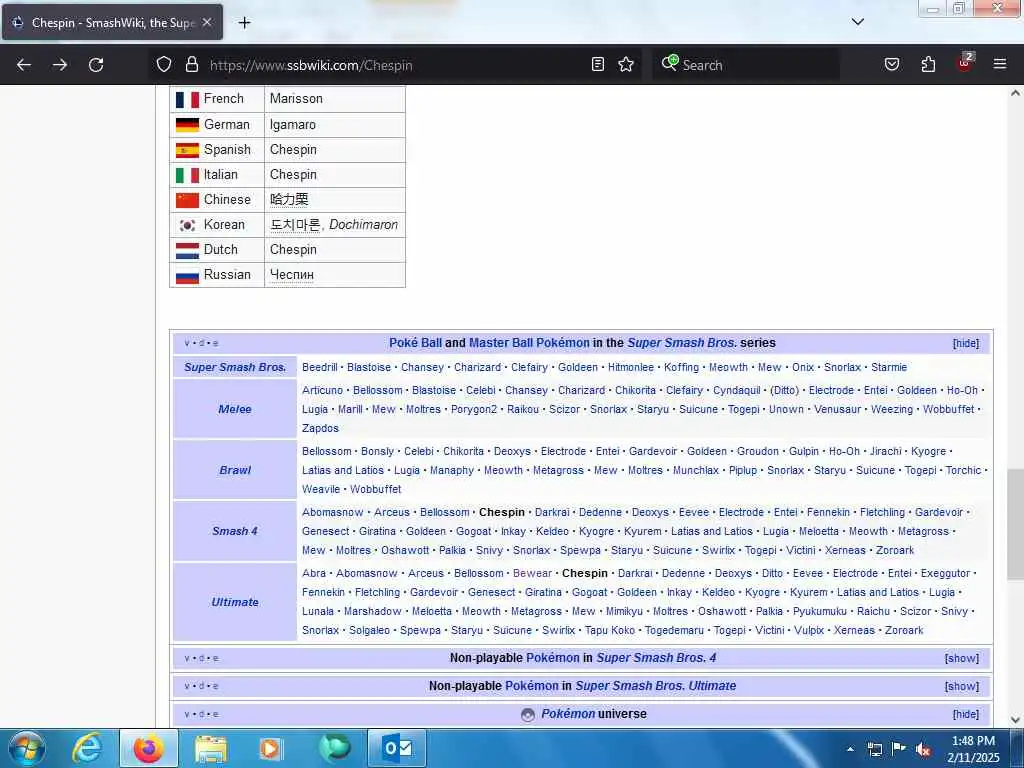Open the Firefox application menu

coord(1000,64)
